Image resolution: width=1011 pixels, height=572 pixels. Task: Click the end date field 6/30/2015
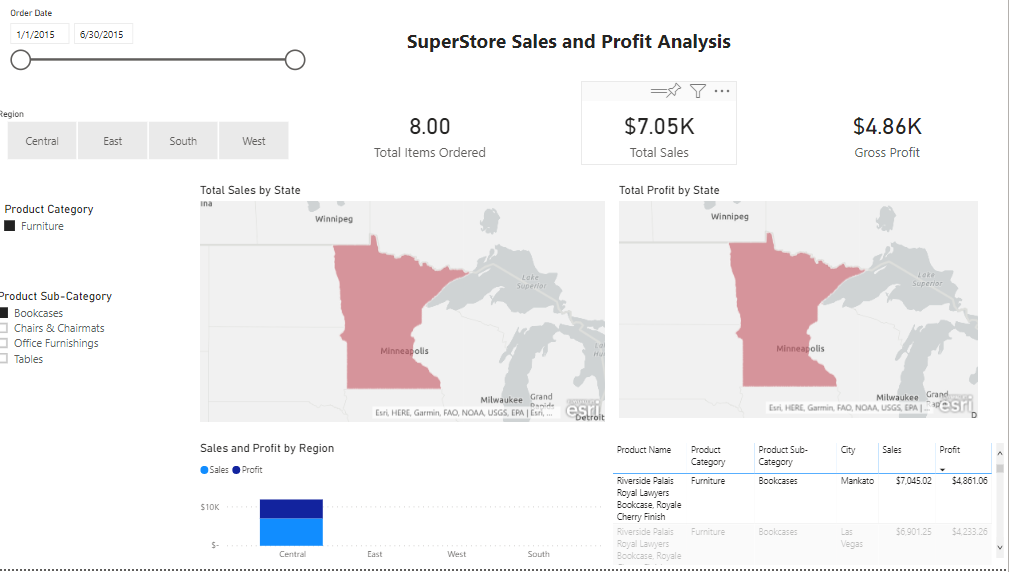[103, 34]
